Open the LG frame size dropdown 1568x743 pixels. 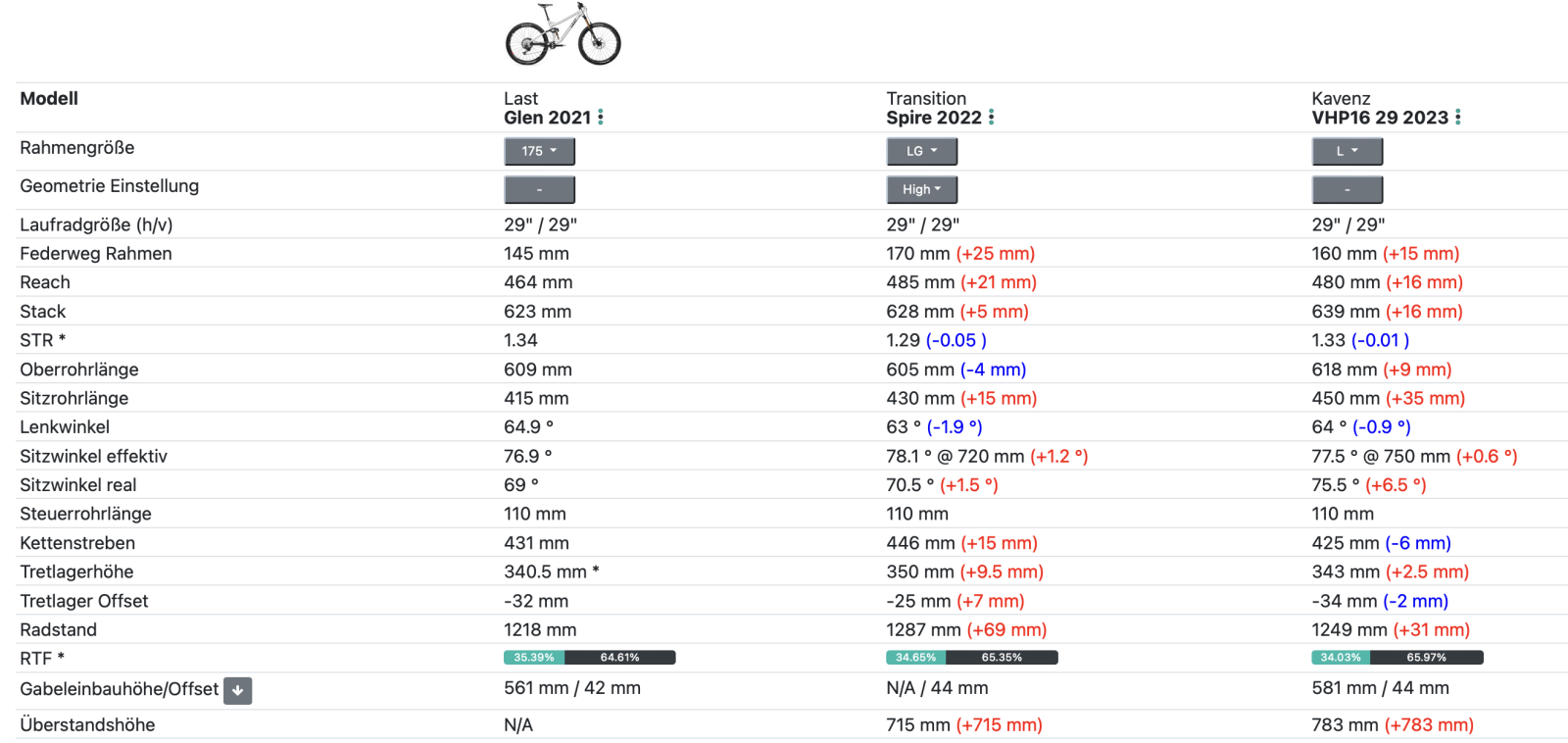(921, 151)
